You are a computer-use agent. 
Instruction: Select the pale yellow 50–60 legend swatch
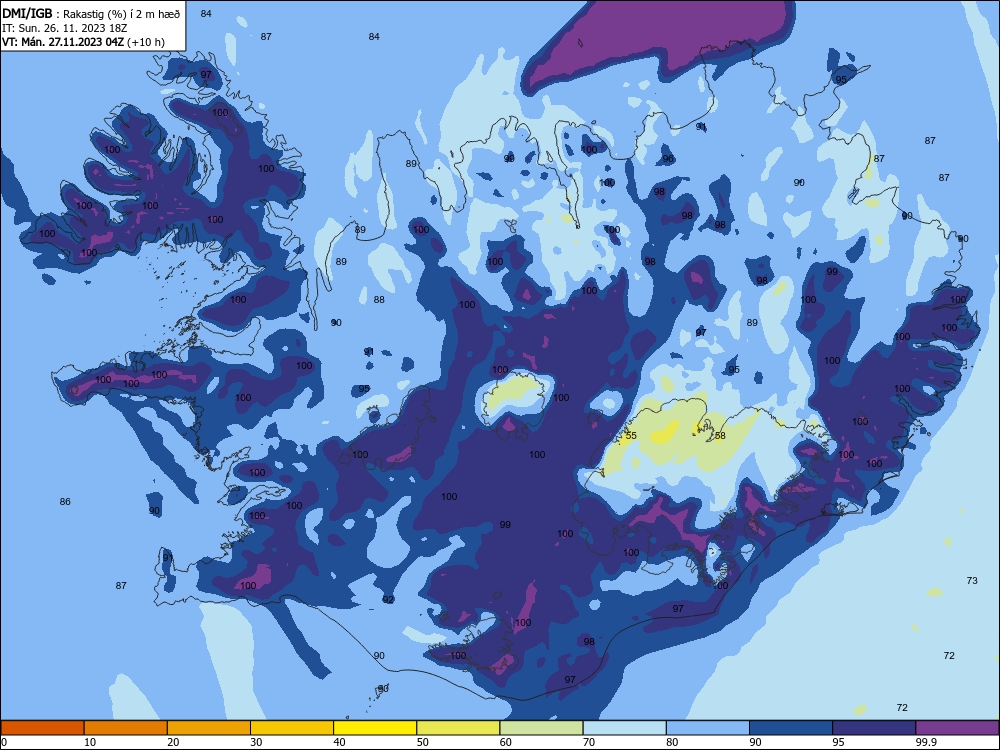point(458,728)
